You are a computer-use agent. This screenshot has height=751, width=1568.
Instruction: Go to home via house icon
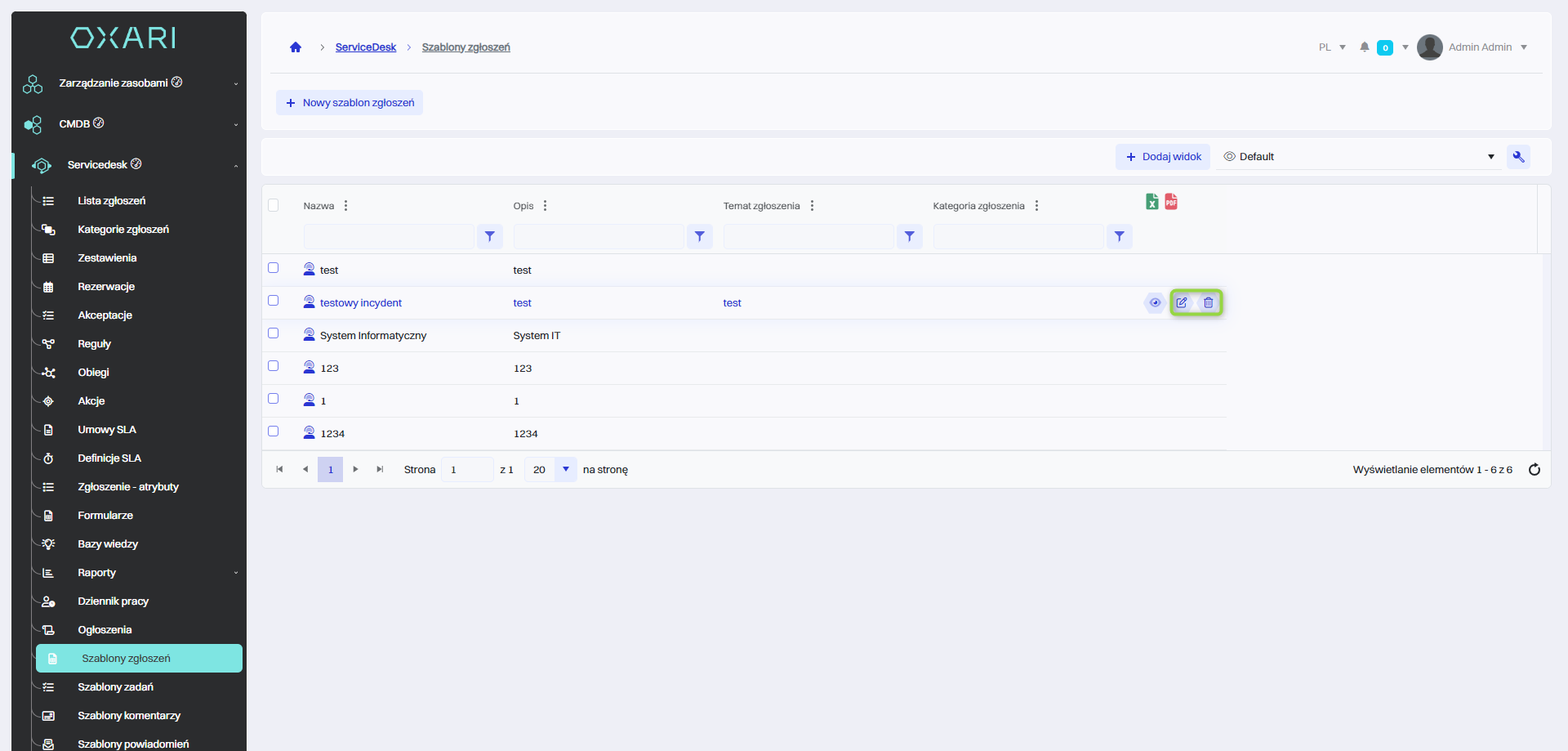point(296,47)
